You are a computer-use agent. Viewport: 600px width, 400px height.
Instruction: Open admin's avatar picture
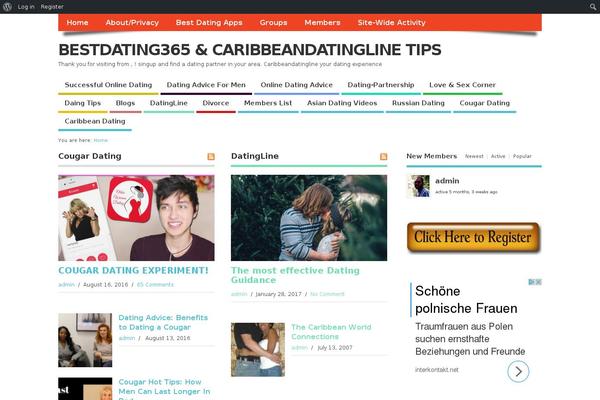pyautogui.click(x=418, y=186)
